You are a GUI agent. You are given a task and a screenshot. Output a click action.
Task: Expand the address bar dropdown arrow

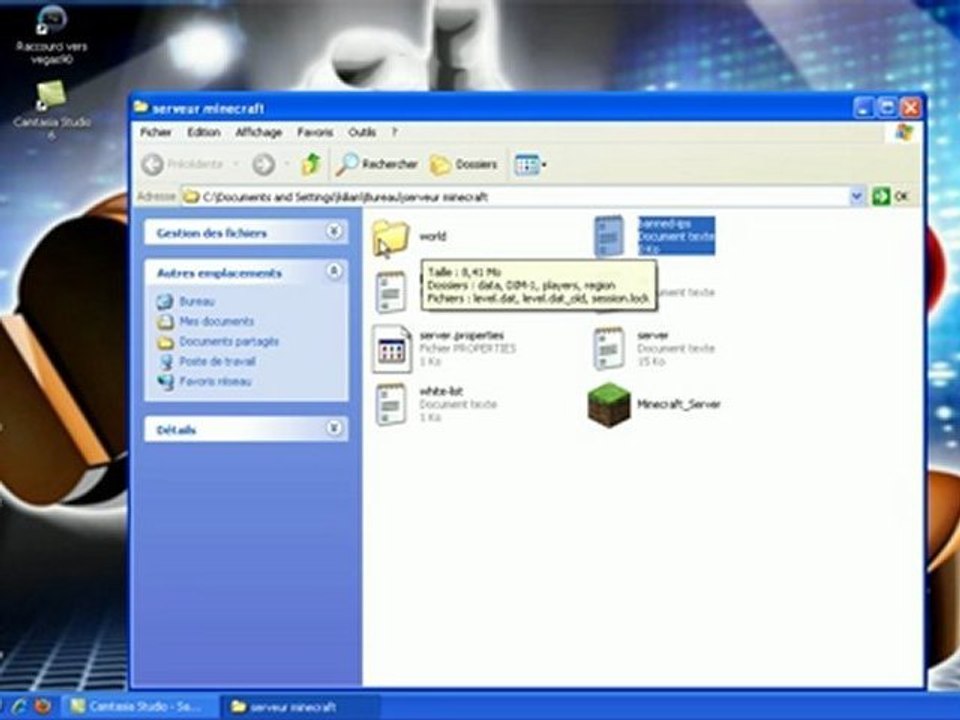[x=857, y=197]
